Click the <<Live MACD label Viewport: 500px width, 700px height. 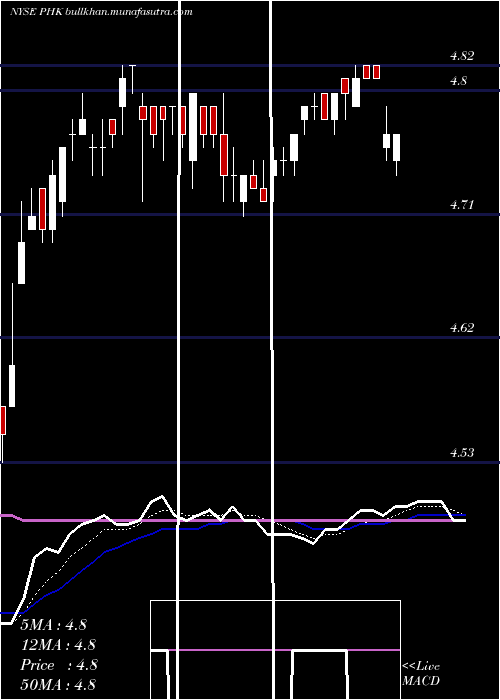[x=421, y=674]
